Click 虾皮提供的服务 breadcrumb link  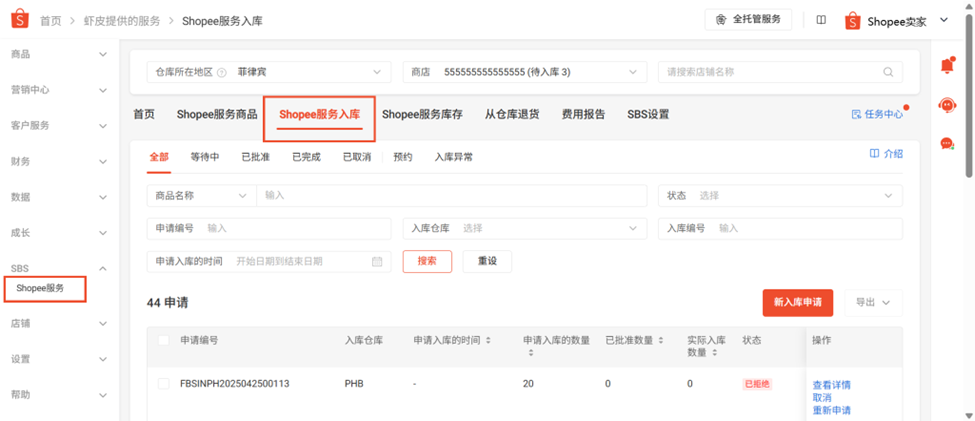click(122, 21)
